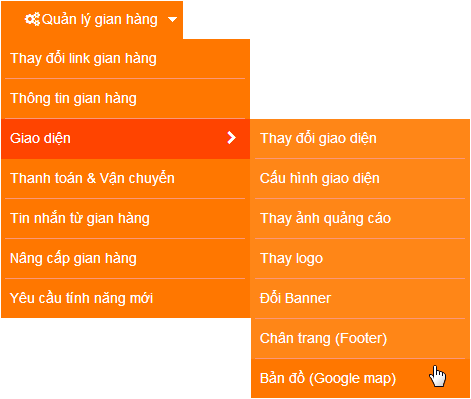This screenshot has height=399, width=471.
Task: Click the gears icon beside Quản lý gian hàng
Action: click(x=32, y=19)
